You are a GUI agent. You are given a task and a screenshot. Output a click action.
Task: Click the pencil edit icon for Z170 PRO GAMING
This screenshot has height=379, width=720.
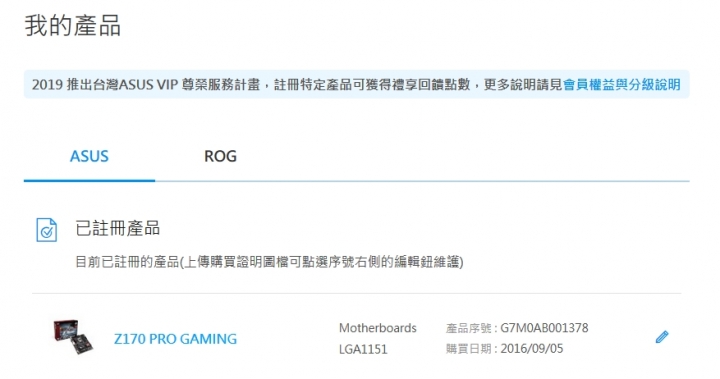point(662,337)
